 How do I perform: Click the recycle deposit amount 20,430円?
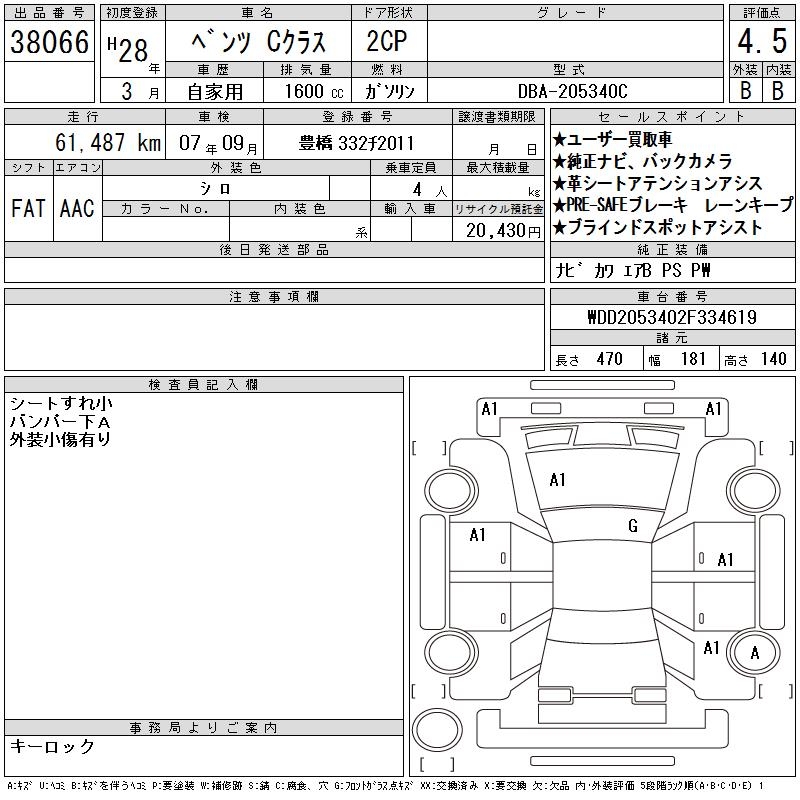click(497, 229)
